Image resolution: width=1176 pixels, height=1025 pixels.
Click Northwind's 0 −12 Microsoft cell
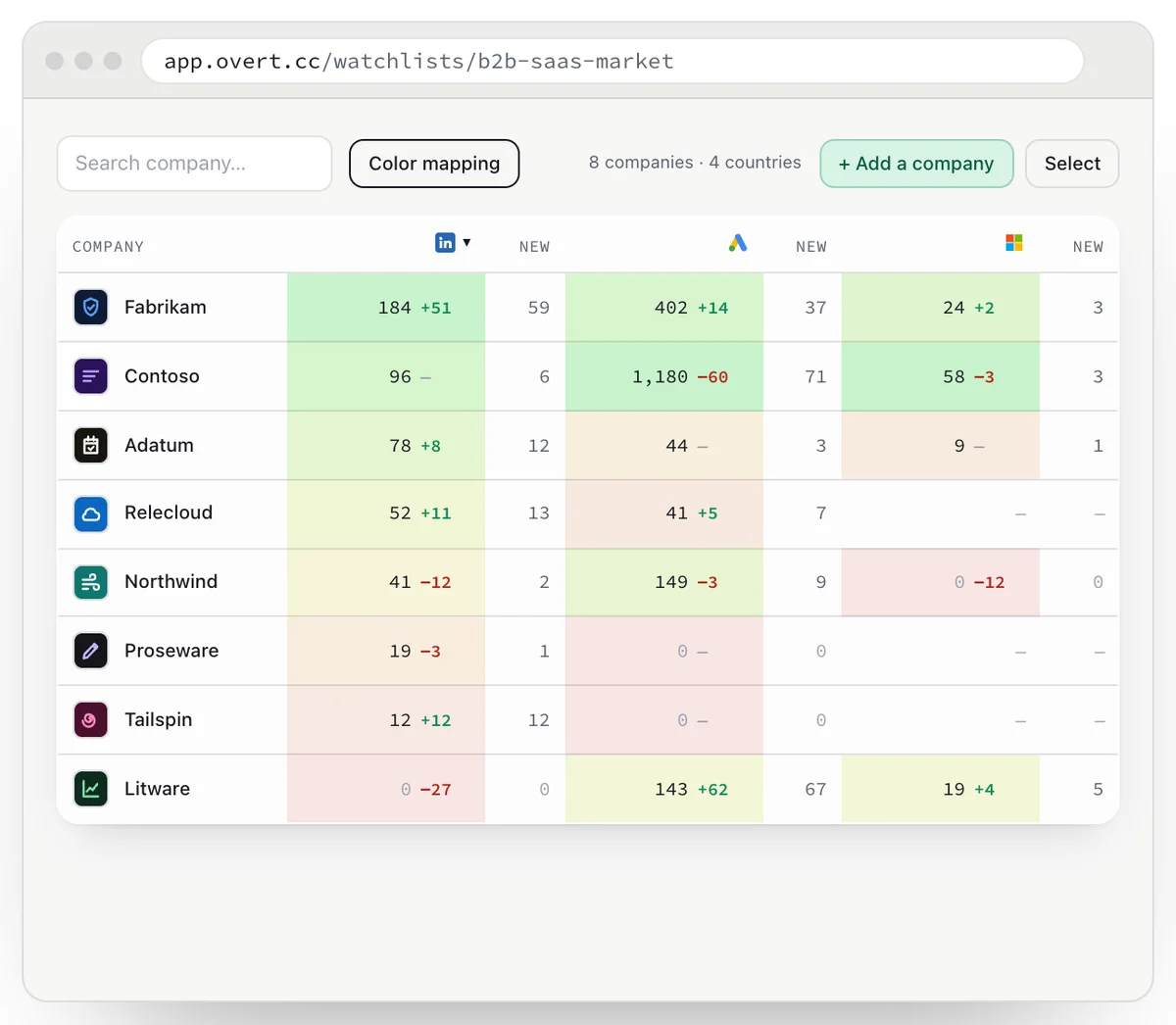pos(941,582)
